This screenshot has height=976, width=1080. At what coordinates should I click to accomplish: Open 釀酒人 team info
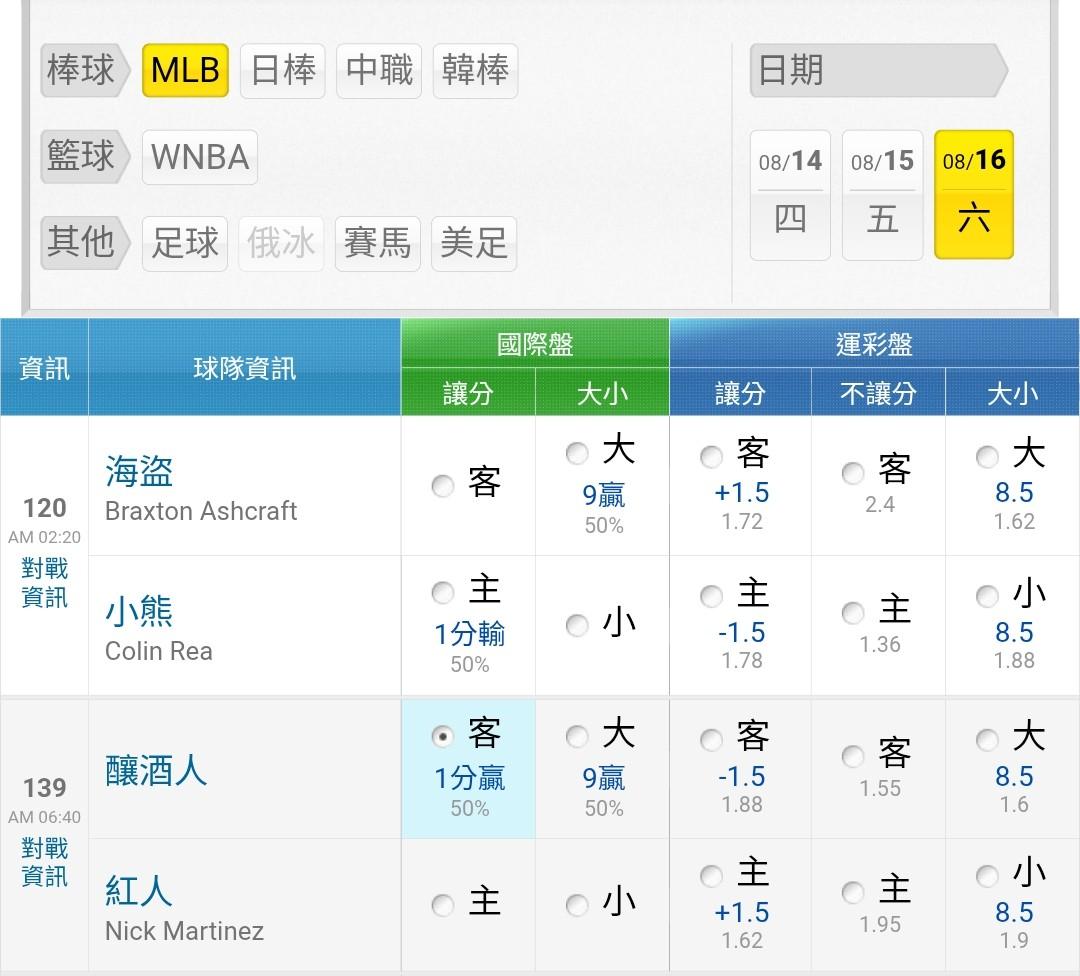click(156, 770)
